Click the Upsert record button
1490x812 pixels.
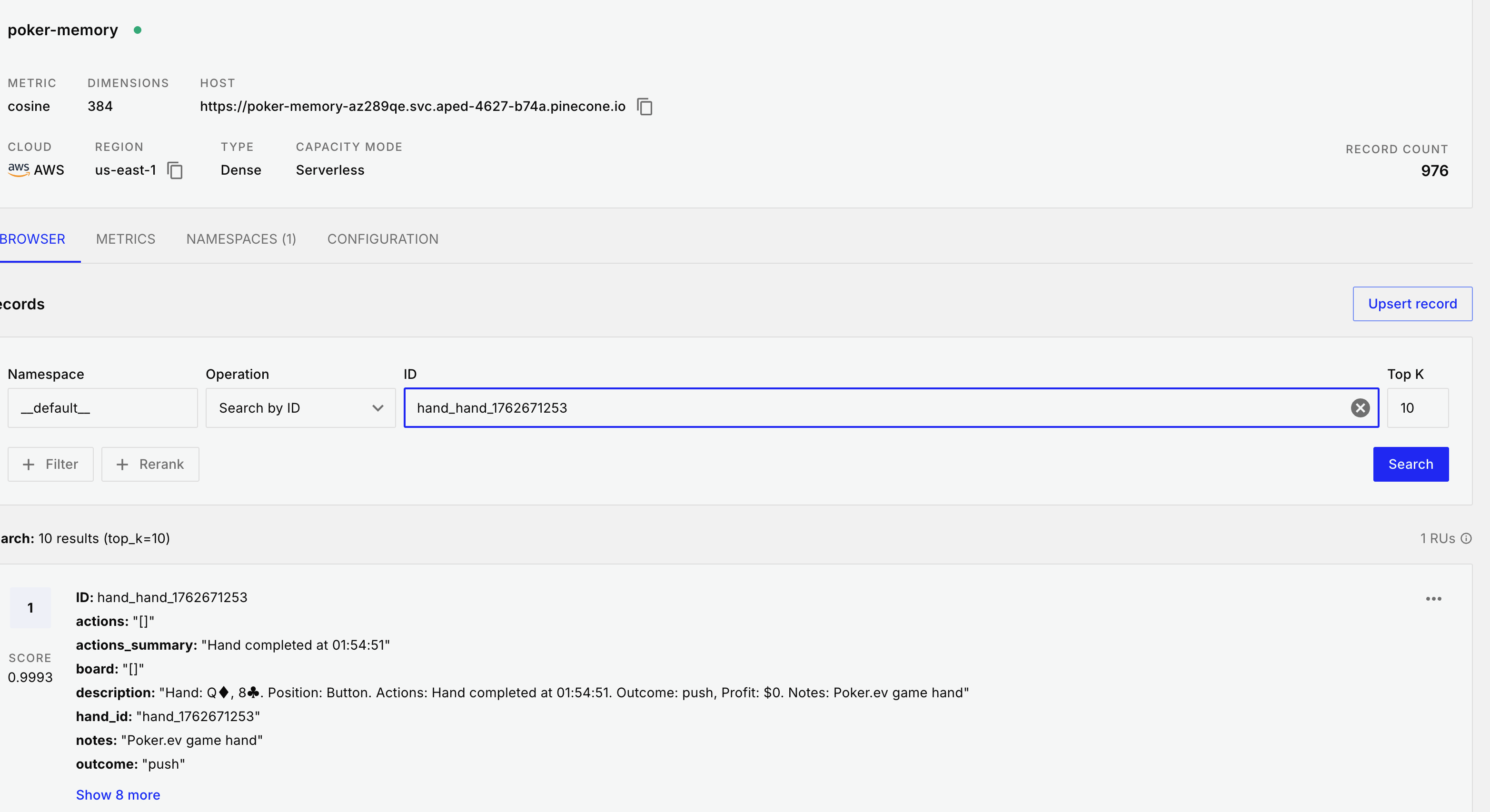(1412, 304)
